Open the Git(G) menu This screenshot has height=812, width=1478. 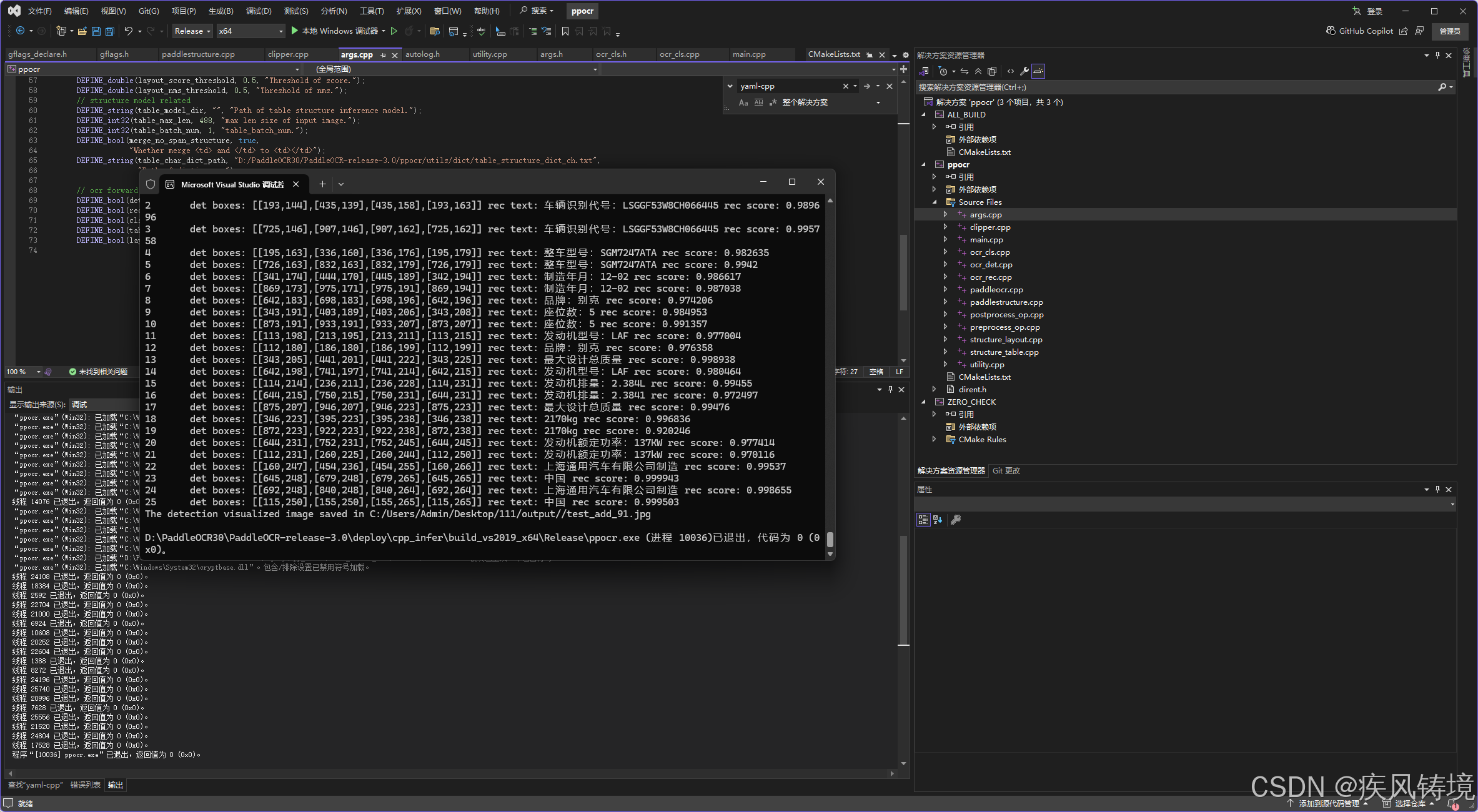[x=149, y=11]
